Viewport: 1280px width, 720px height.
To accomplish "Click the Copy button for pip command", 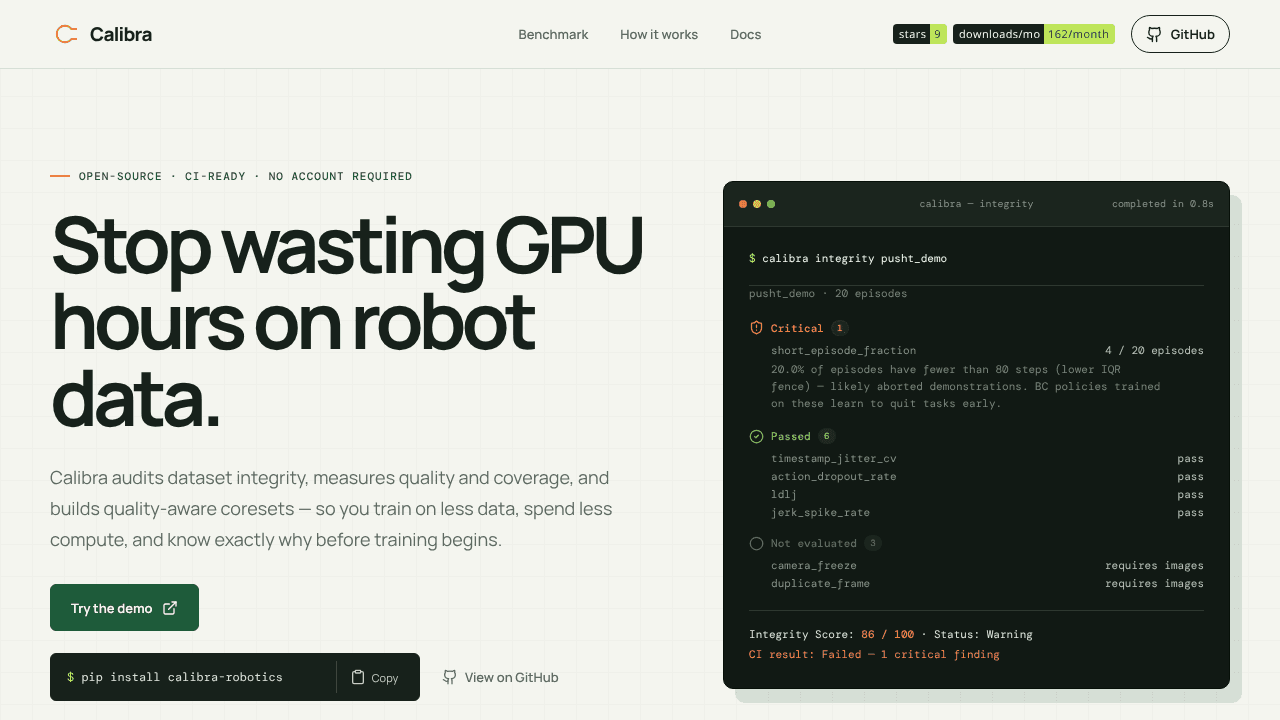I will [375, 677].
